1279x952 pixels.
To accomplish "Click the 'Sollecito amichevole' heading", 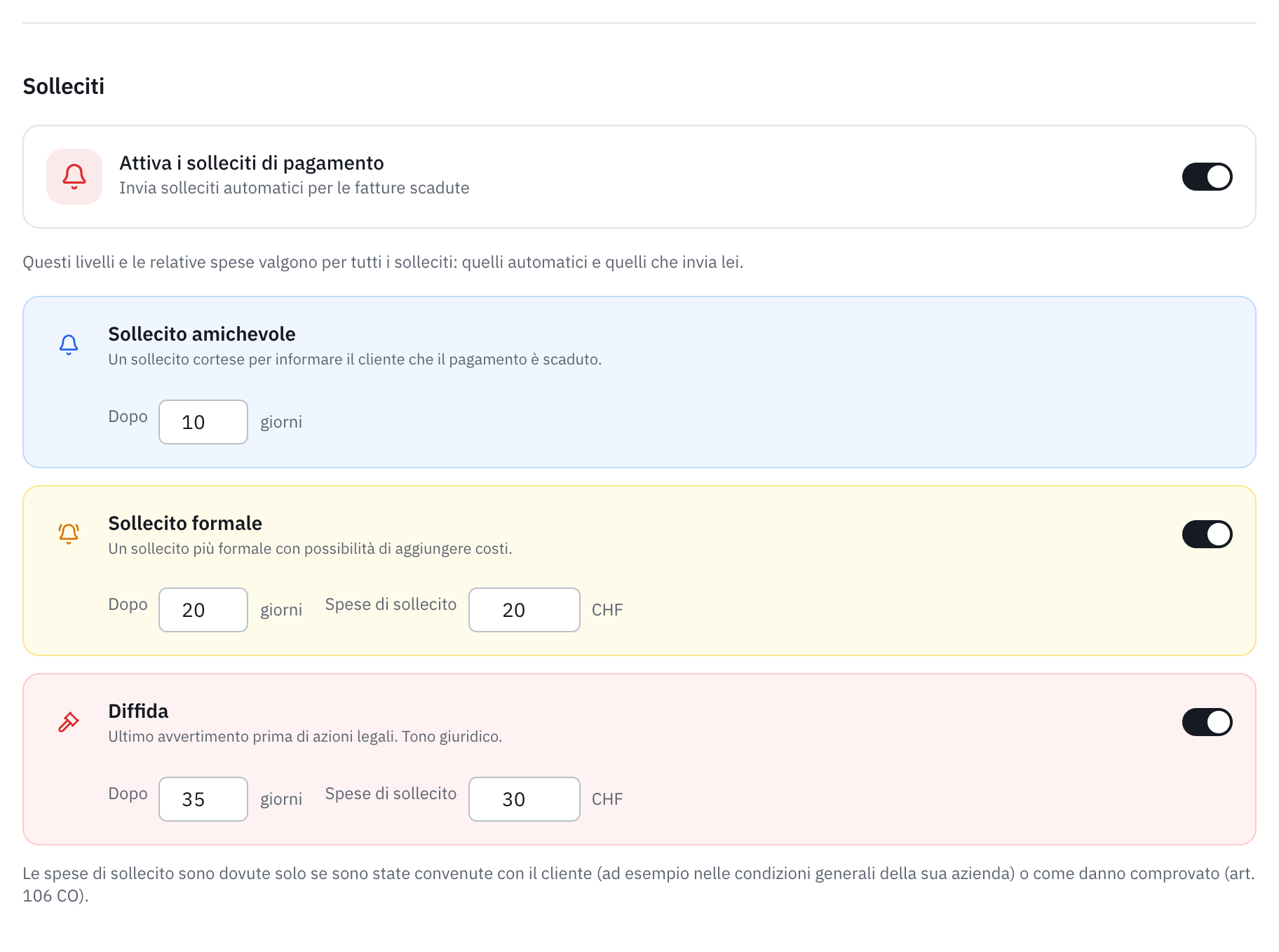I will (x=202, y=334).
